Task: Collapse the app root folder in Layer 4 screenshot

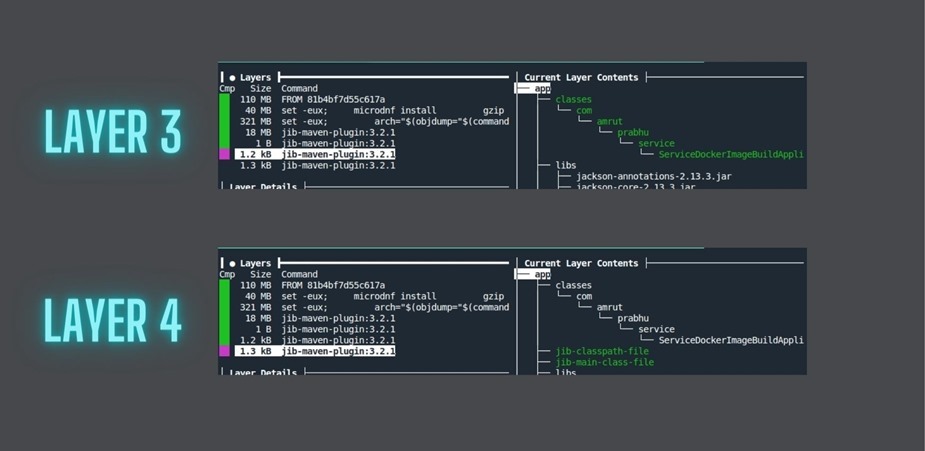Action: (542, 274)
